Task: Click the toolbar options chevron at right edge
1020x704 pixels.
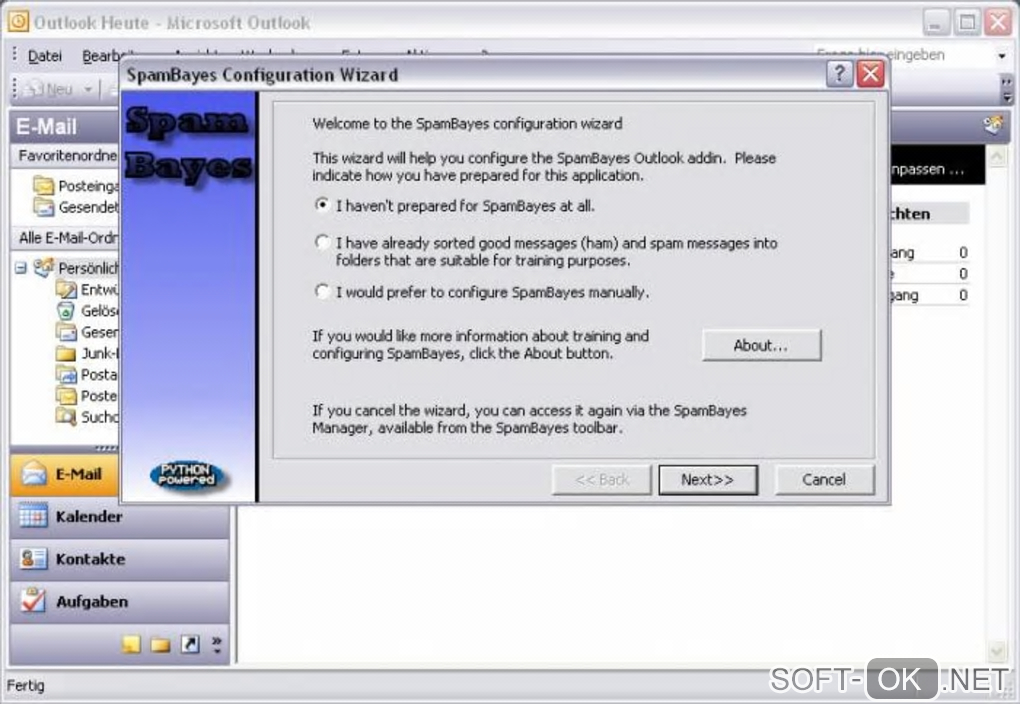Action: coord(1006,89)
